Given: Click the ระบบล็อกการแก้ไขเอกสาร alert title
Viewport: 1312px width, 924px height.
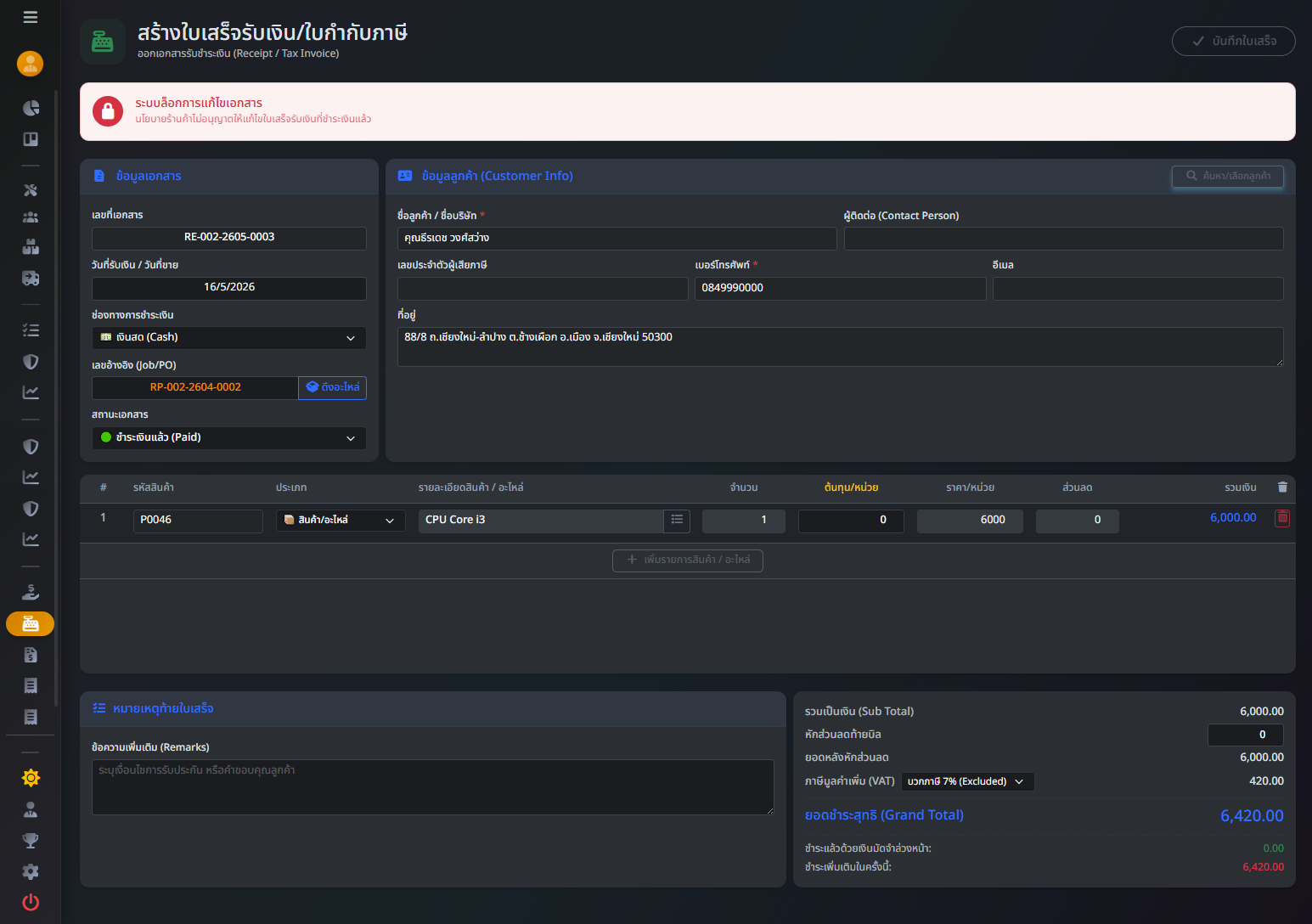Looking at the screenshot, I should pos(199,103).
